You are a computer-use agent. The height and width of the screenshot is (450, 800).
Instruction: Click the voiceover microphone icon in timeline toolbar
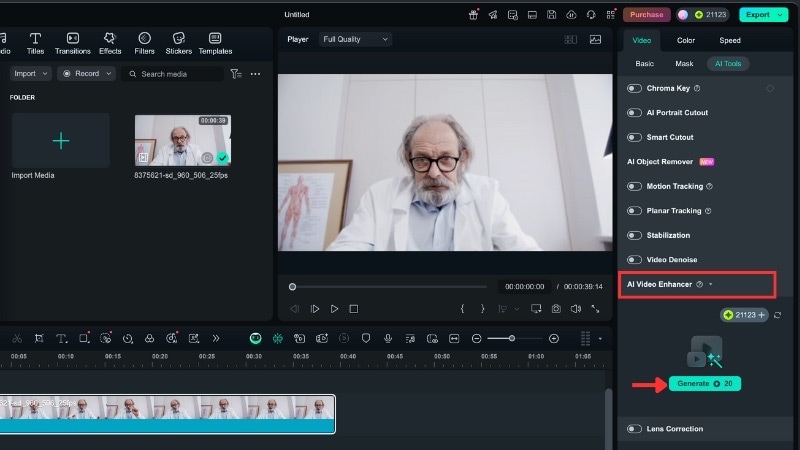(388, 338)
